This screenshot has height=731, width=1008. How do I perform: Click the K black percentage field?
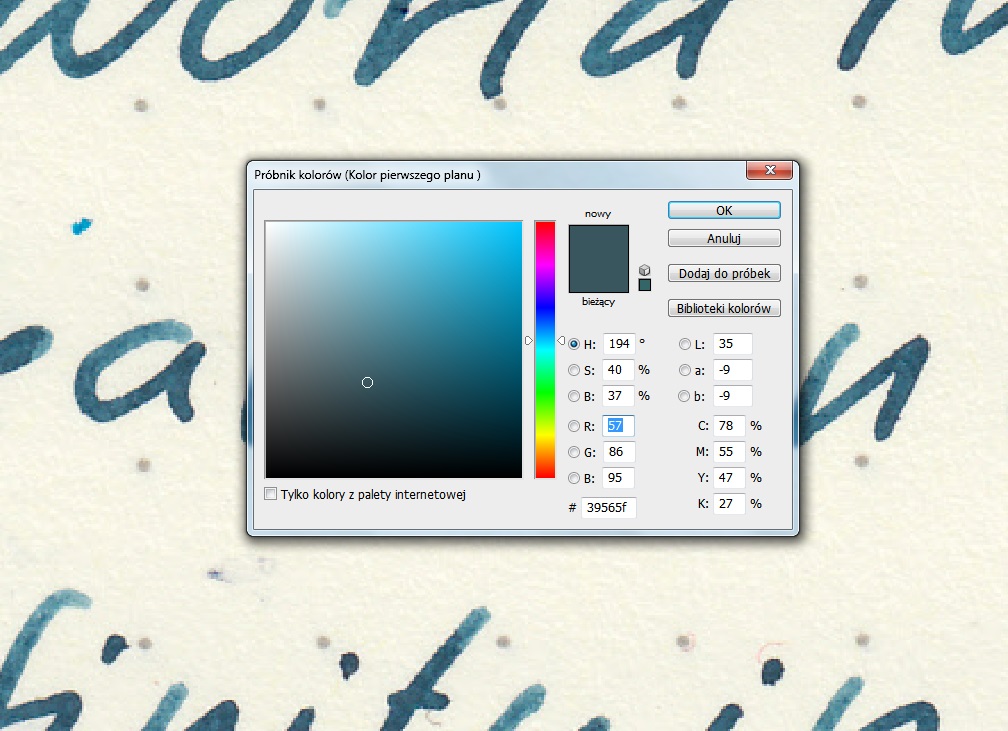tap(729, 504)
